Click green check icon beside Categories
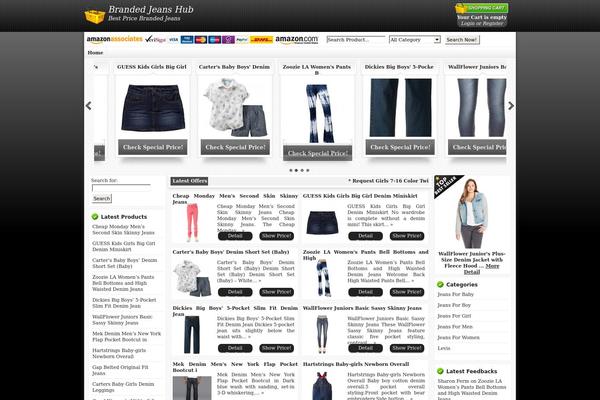Viewport: 600px width, 400px height. (440, 284)
